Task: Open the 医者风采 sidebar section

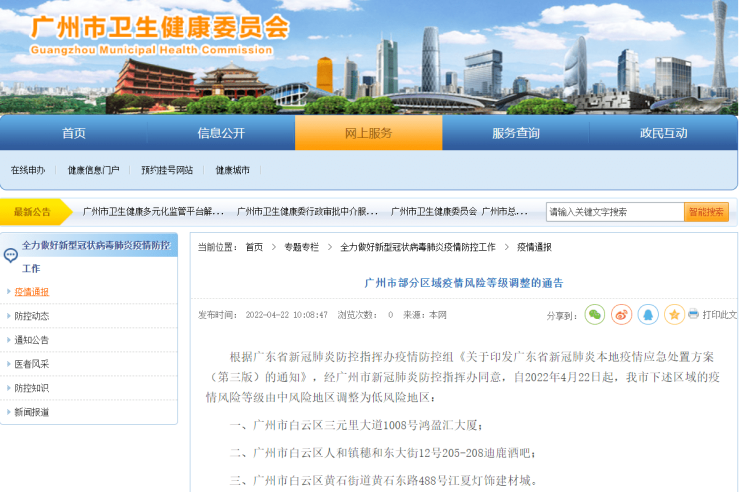Action: (32, 364)
